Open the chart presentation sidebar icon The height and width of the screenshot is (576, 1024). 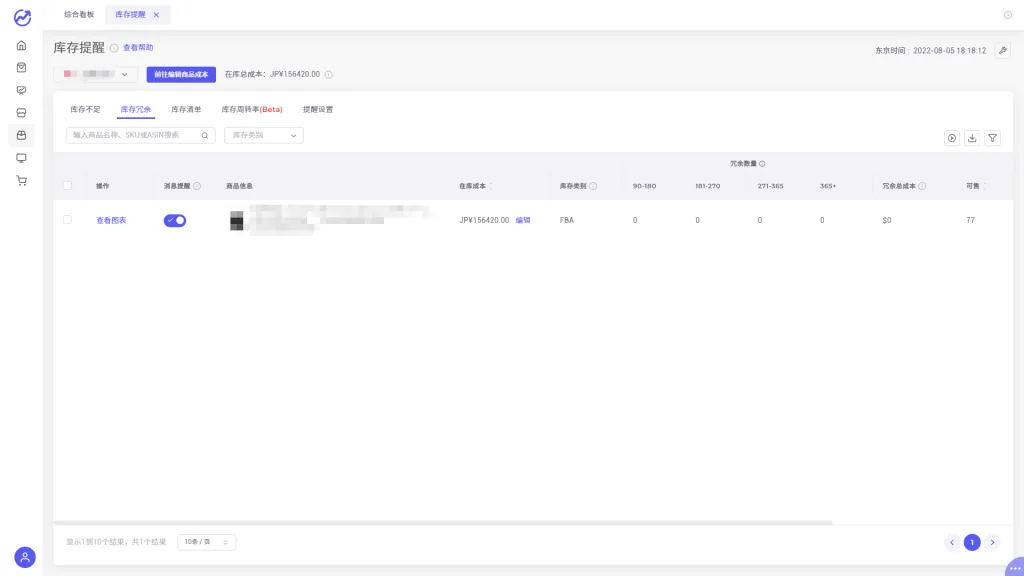(22, 91)
